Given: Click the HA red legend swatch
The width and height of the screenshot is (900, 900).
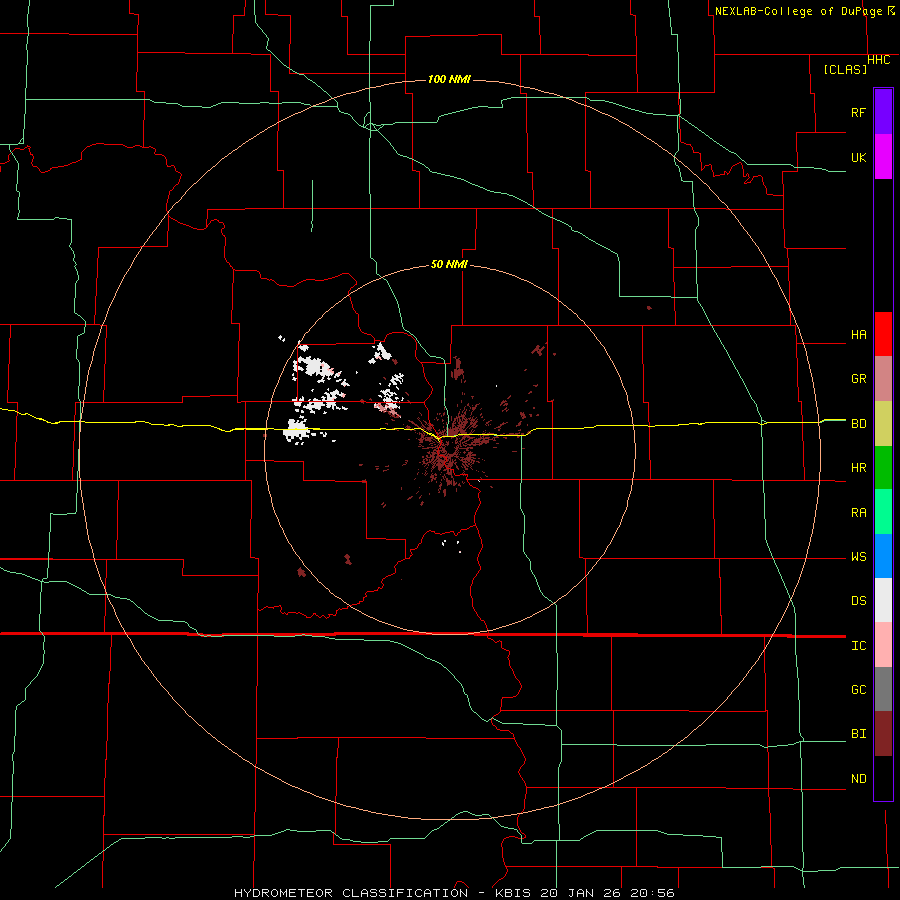Looking at the screenshot, I should (x=883, y=334).
